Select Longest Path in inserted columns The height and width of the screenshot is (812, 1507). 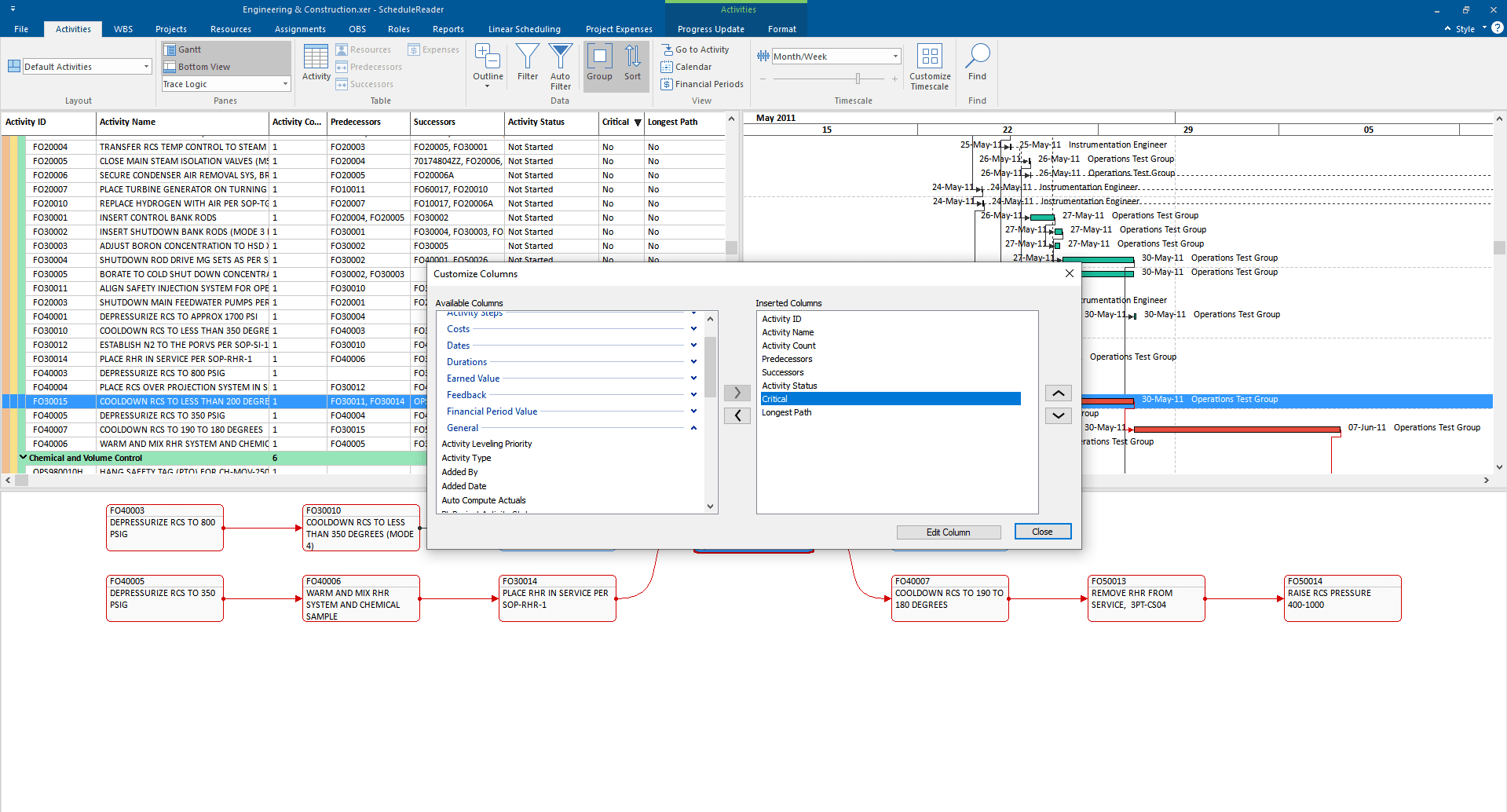(891, 412)
